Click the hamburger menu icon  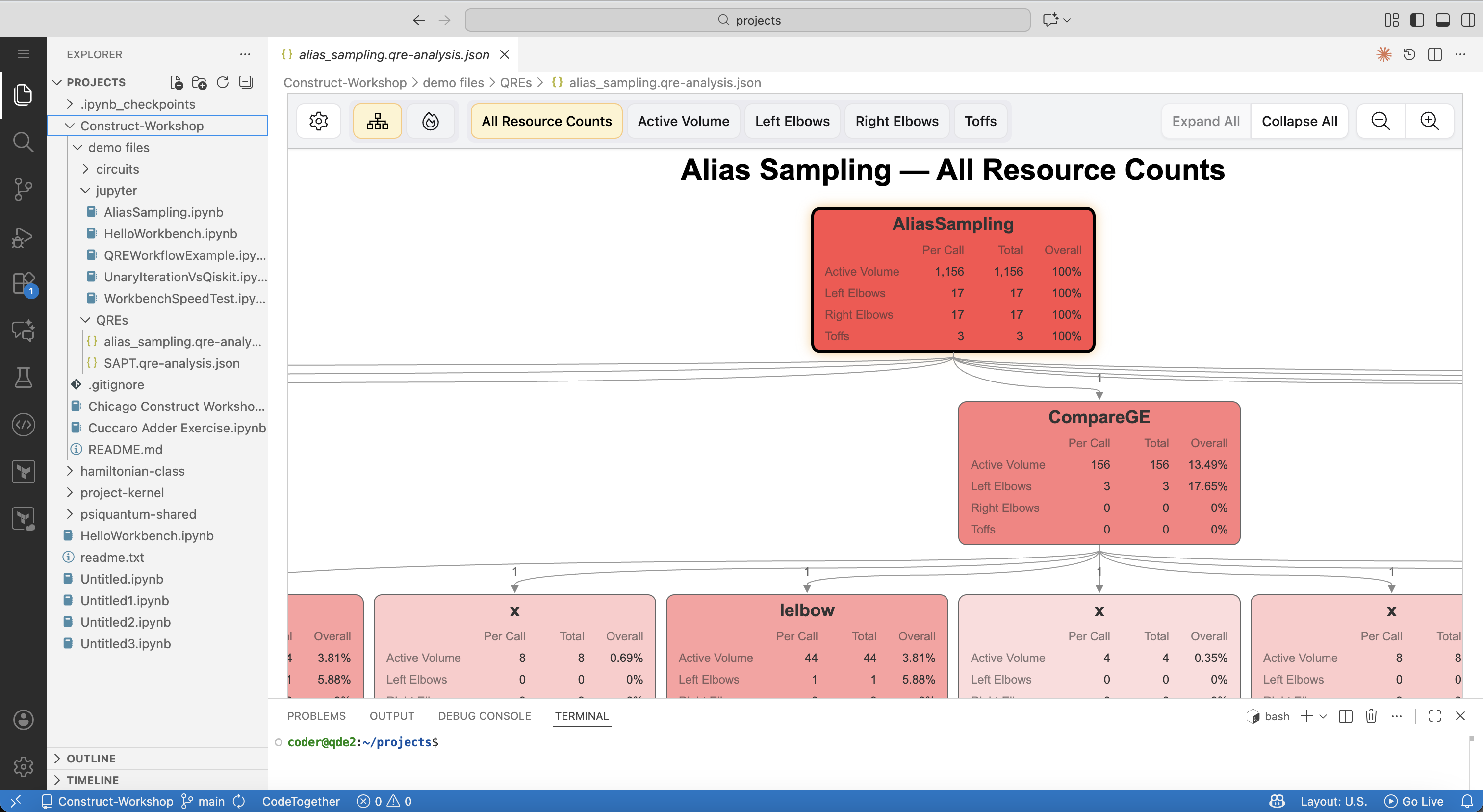[x=23, y=54]
